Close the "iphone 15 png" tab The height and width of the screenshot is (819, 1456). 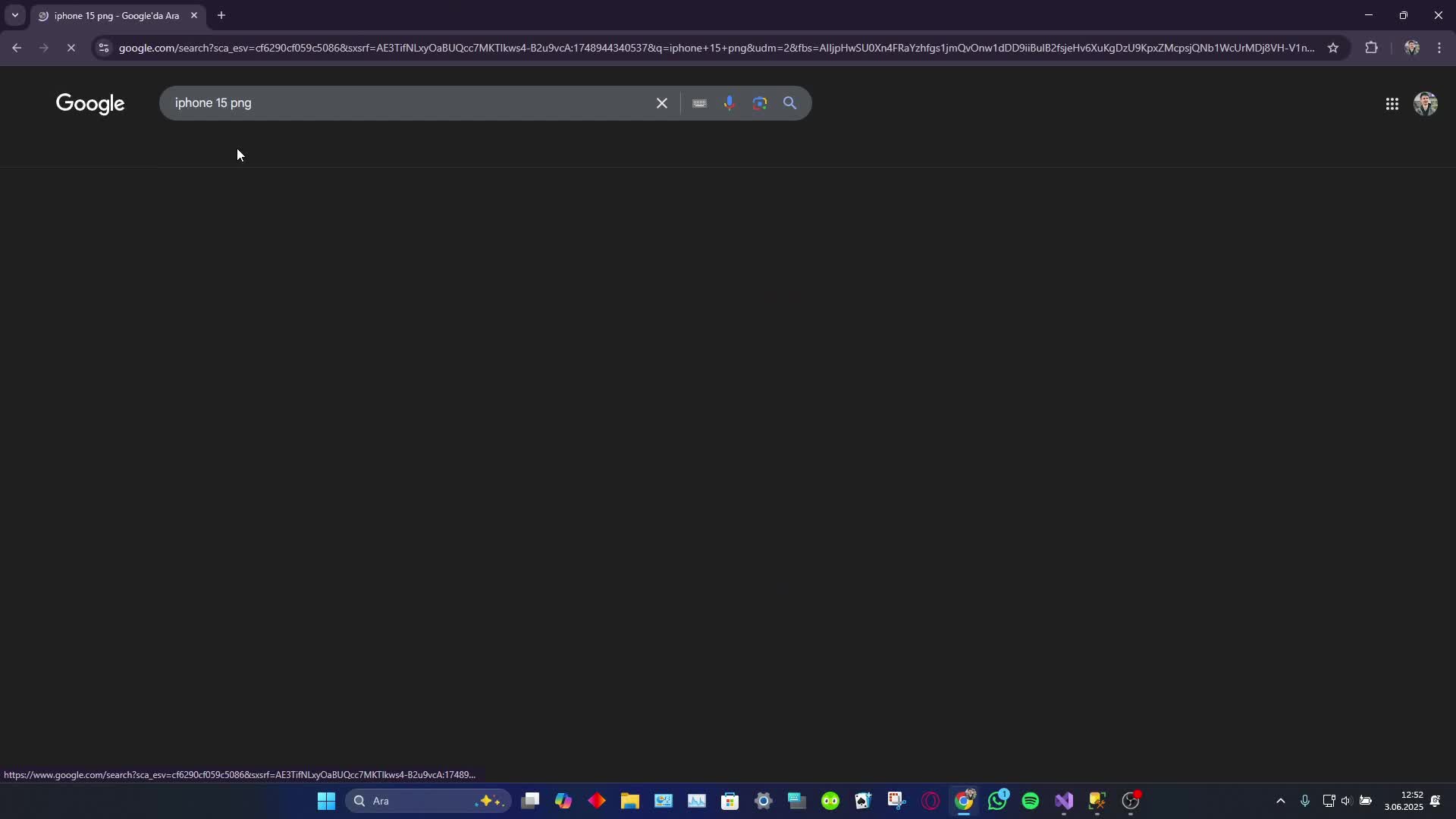(x=194, y=15)
